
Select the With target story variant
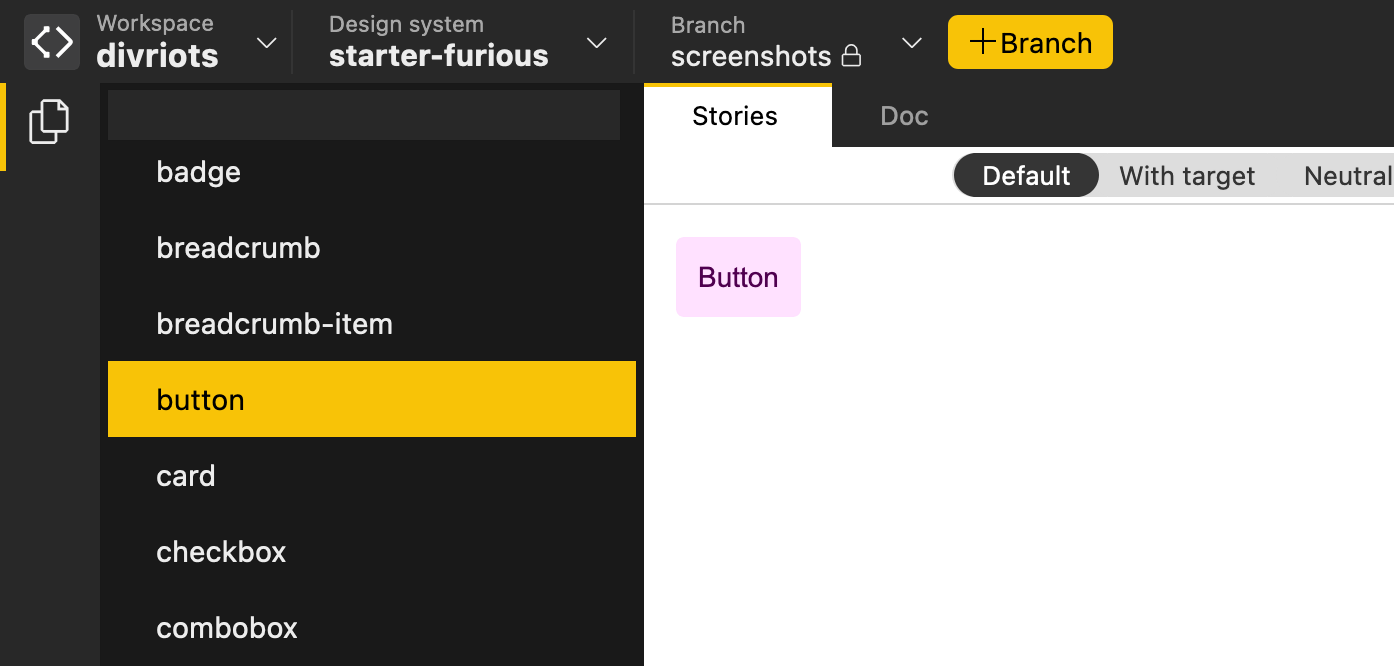[1187, 176]
